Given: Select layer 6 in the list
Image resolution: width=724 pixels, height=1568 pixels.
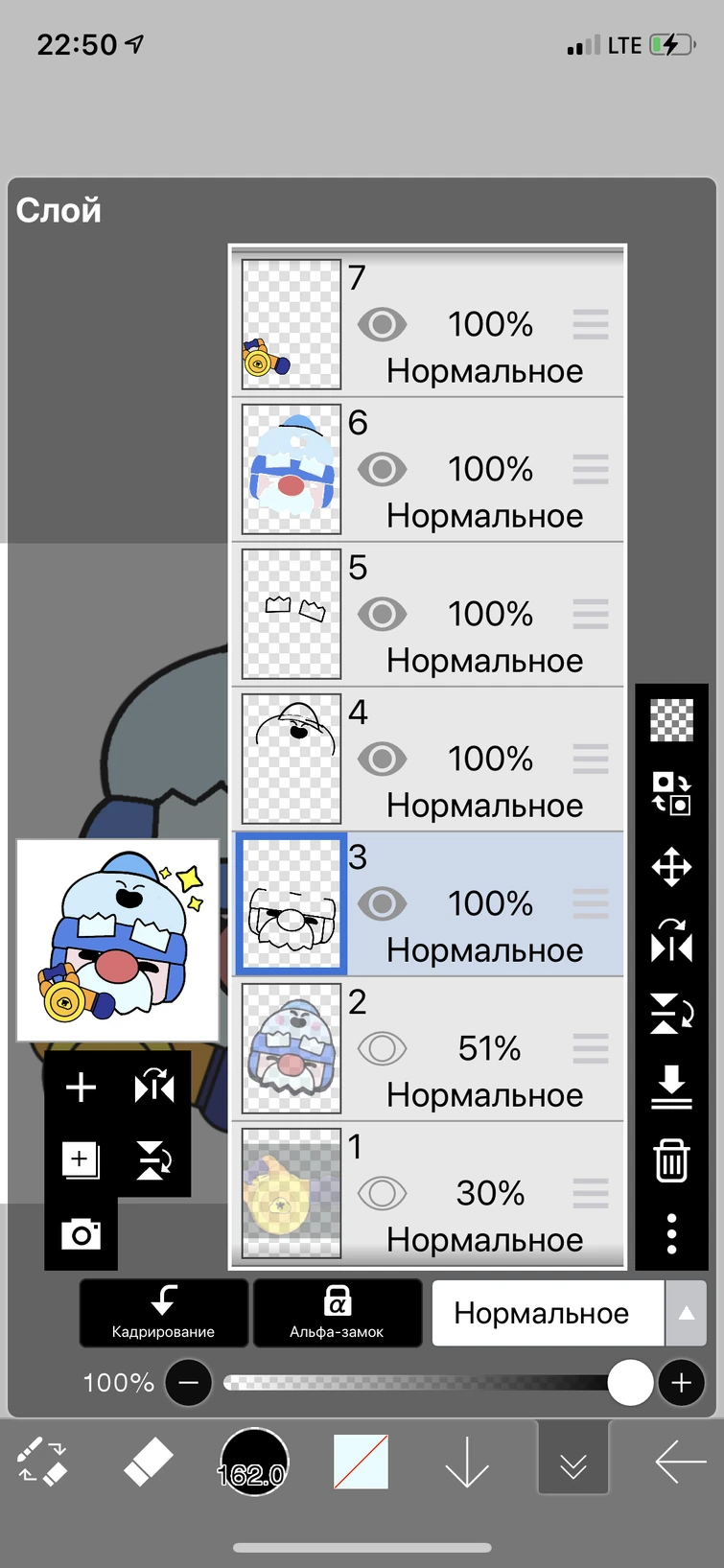Looking at the screenshot, I should click(x=428, y=470).
